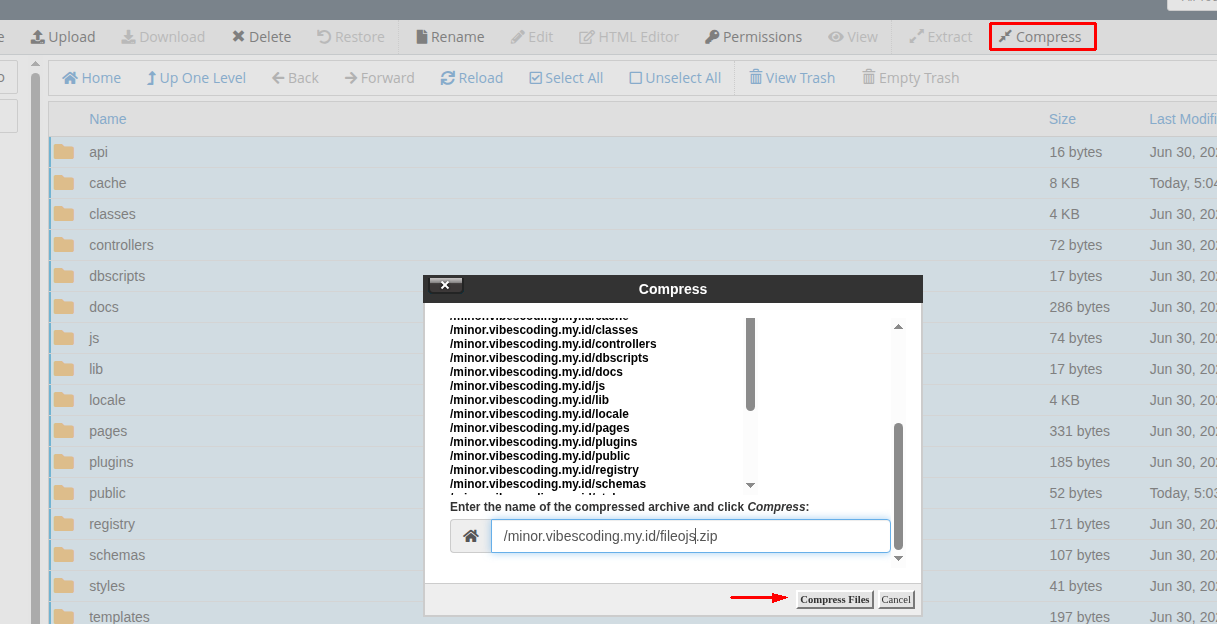
Task: Click the api folder icon
Action: 65,152
